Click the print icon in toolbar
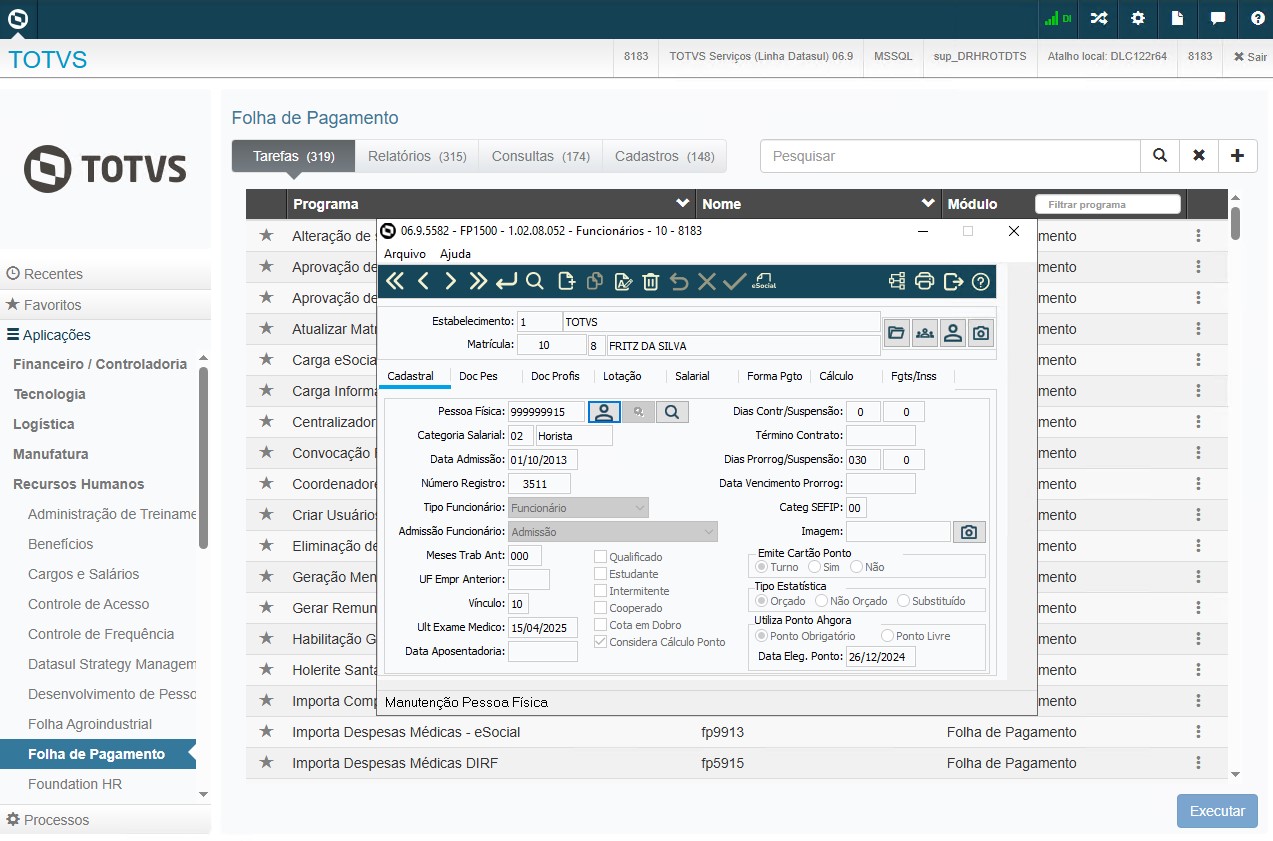 [x=925, y=282]
